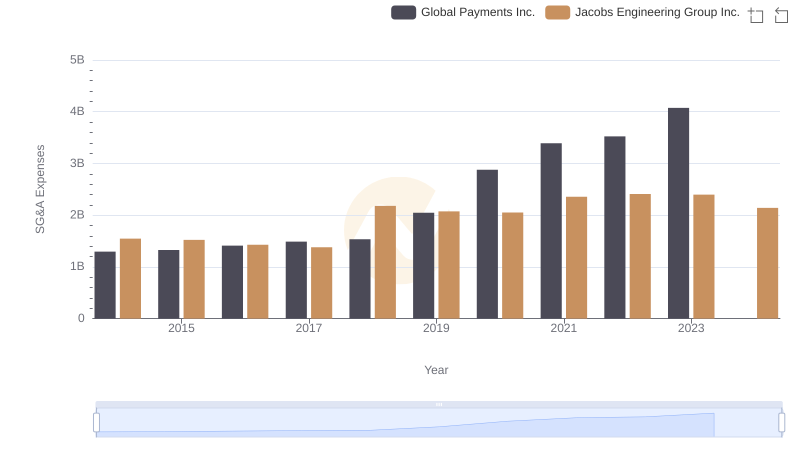Image resolution: width=800 pixels, height=461 pixels.
Task: Click the 2015 Jacobs Engineering tan bar
Action: coord(194,279)
